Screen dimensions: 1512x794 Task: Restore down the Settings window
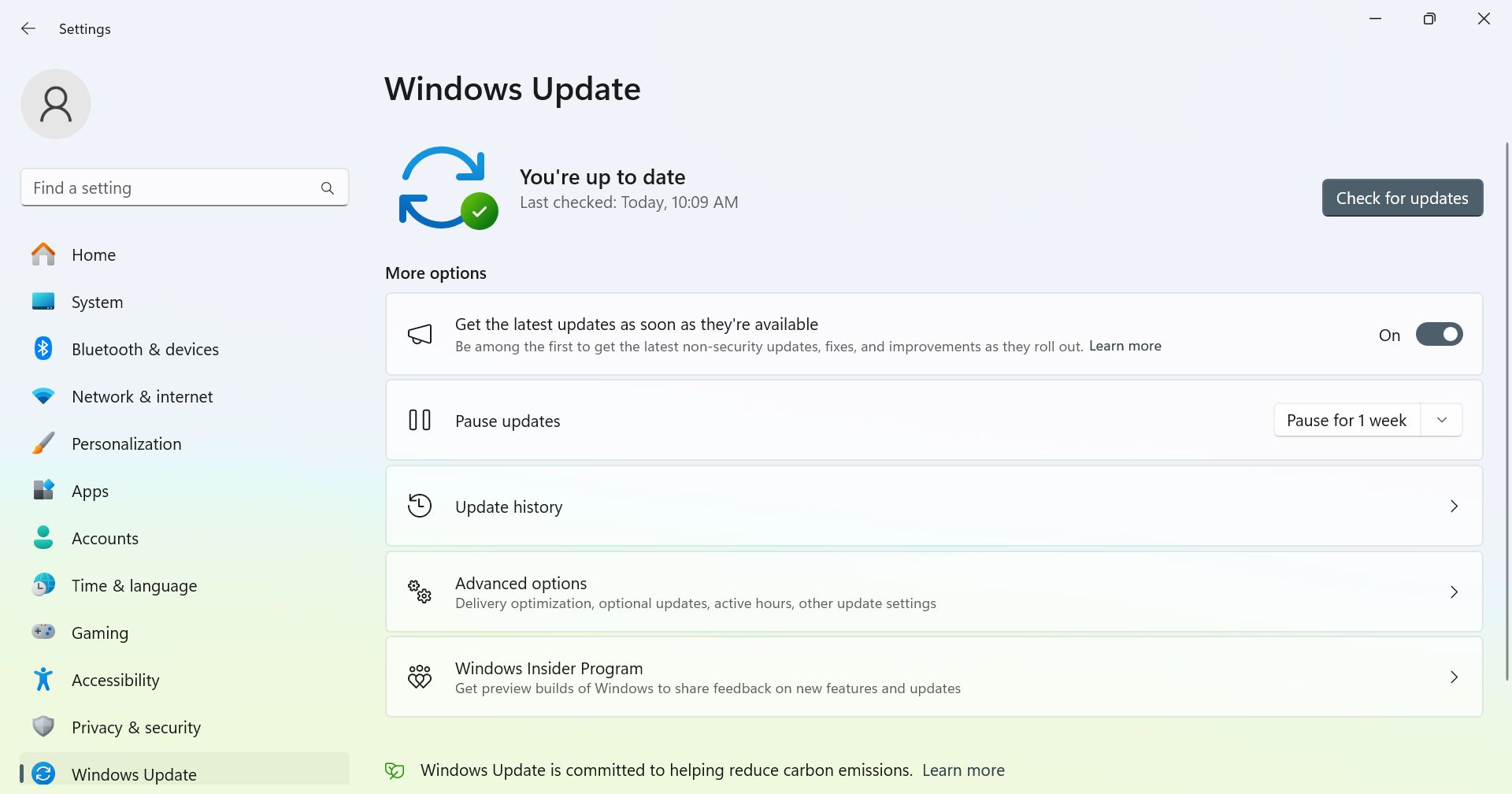[x=1429, y=18]
